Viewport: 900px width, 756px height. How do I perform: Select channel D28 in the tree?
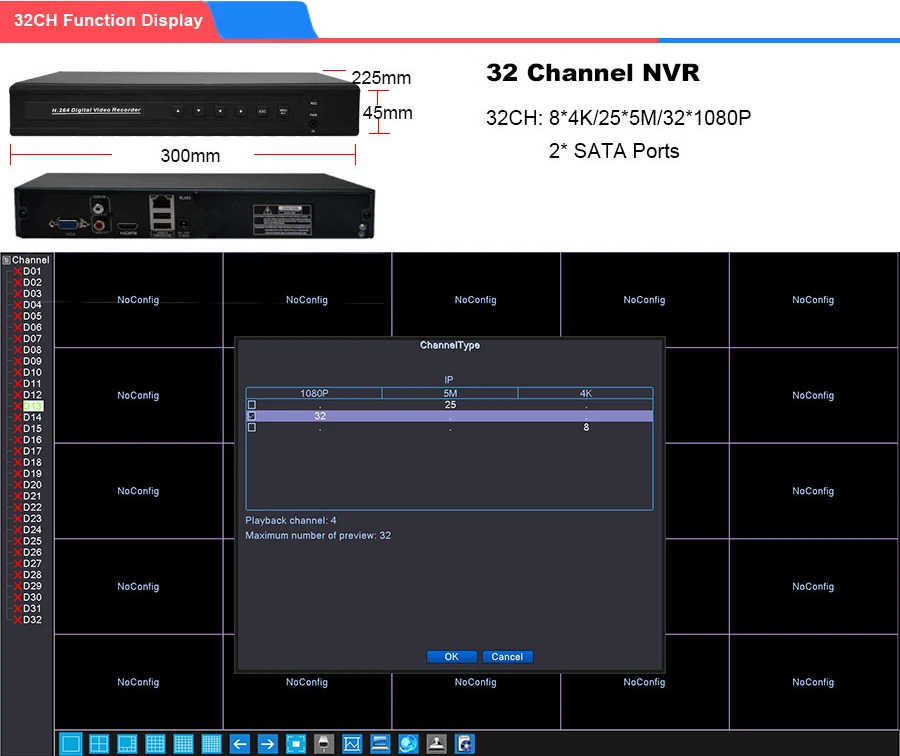[x=32, y=575]
